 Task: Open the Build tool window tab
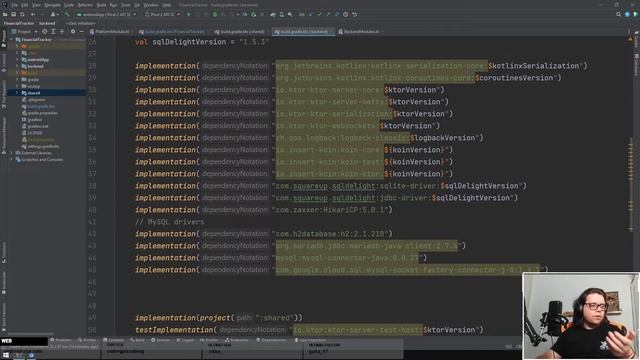click(138, 340)
